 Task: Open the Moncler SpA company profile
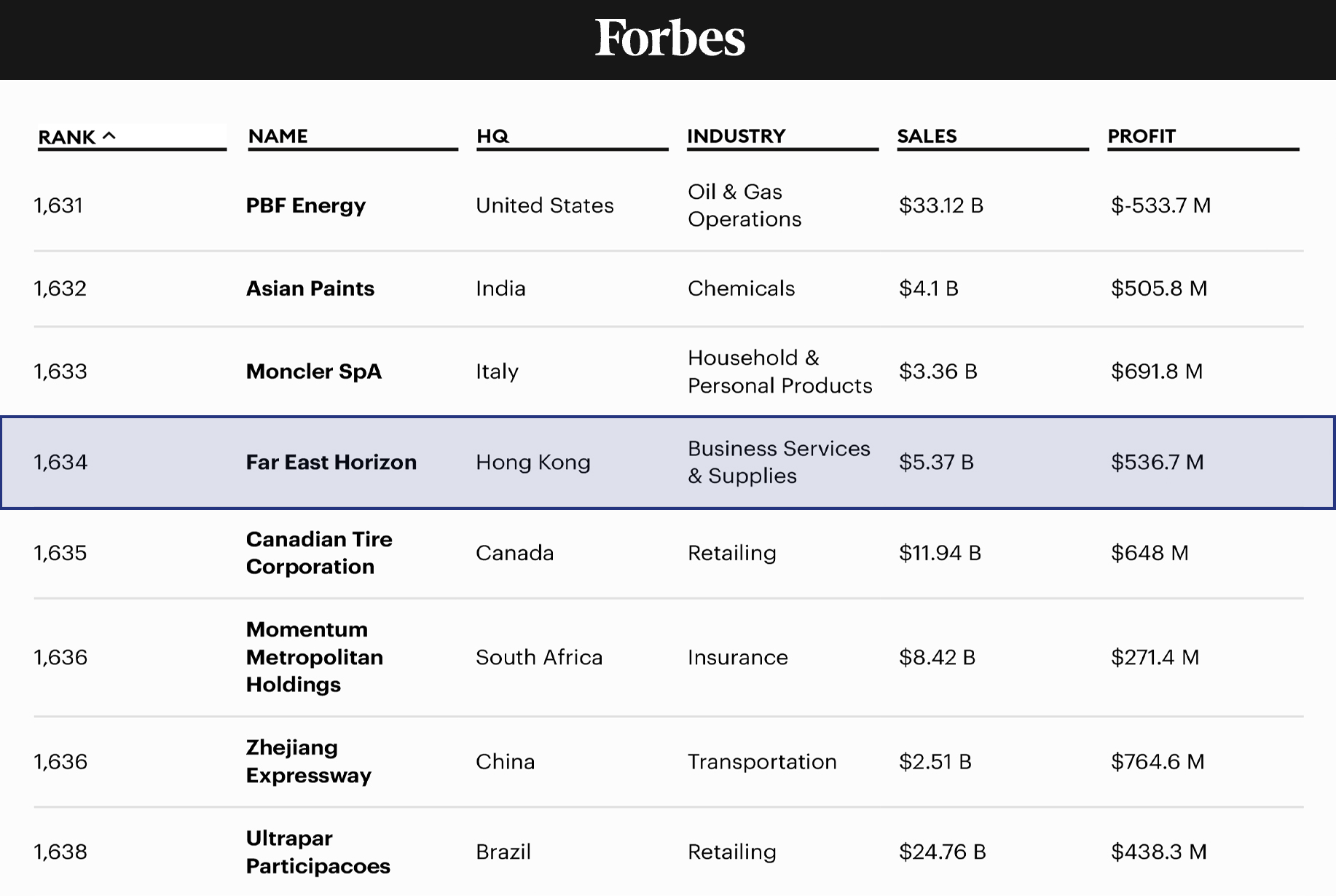tap(313, 372)
